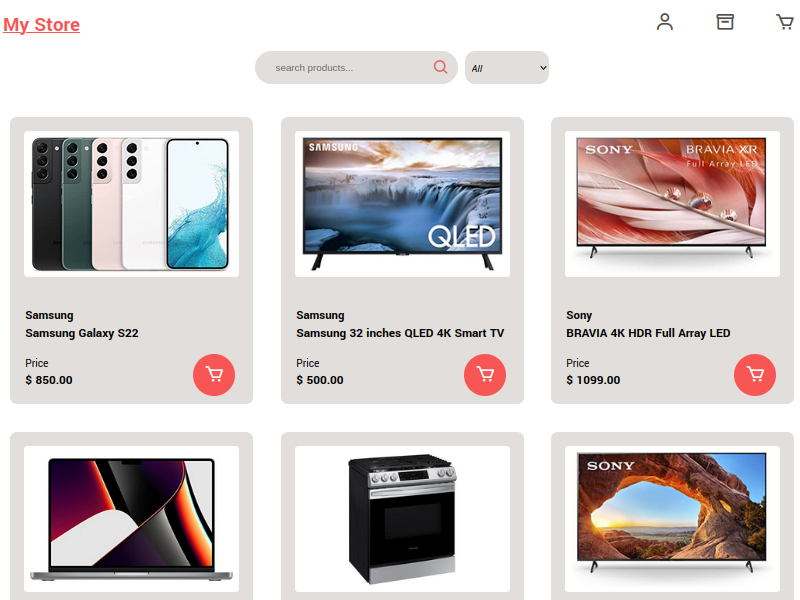Open the user account profile icon

(664, 22)
